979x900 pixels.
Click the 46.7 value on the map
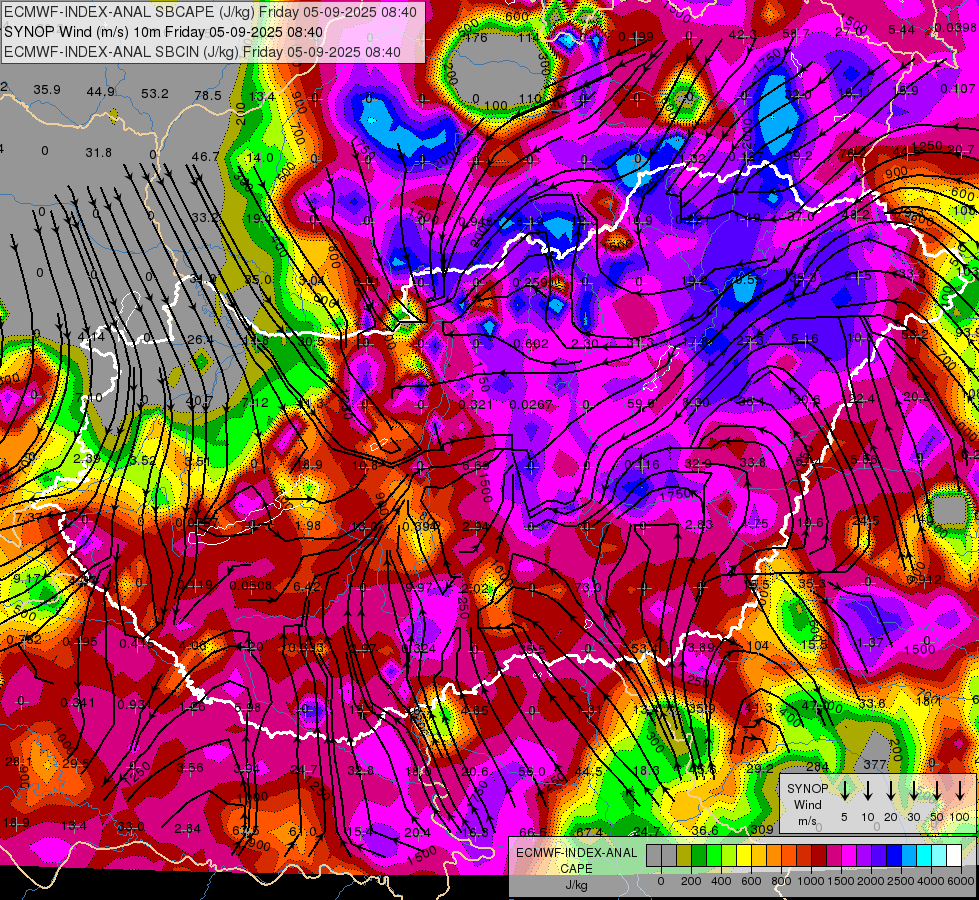[x=205, y=156]
